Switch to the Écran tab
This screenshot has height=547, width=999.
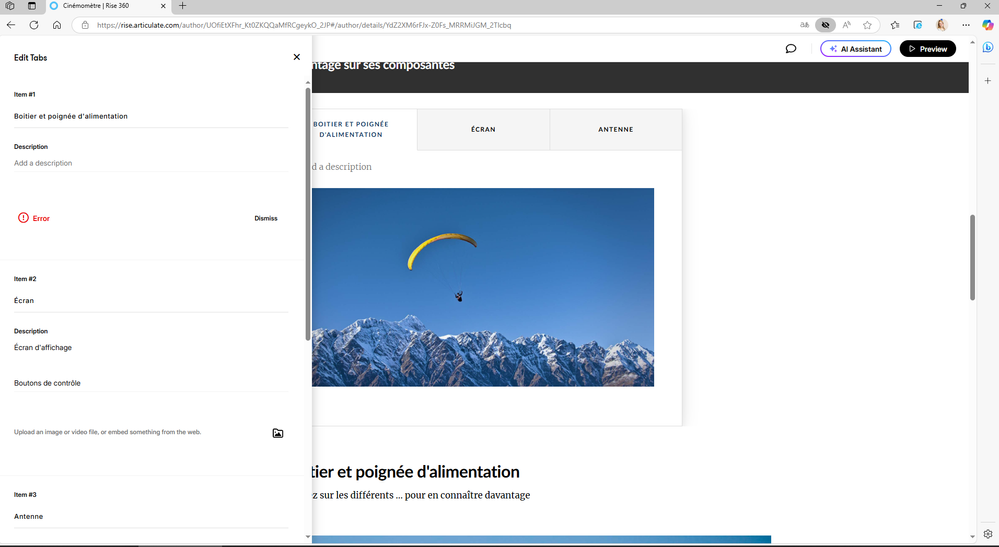484,129
